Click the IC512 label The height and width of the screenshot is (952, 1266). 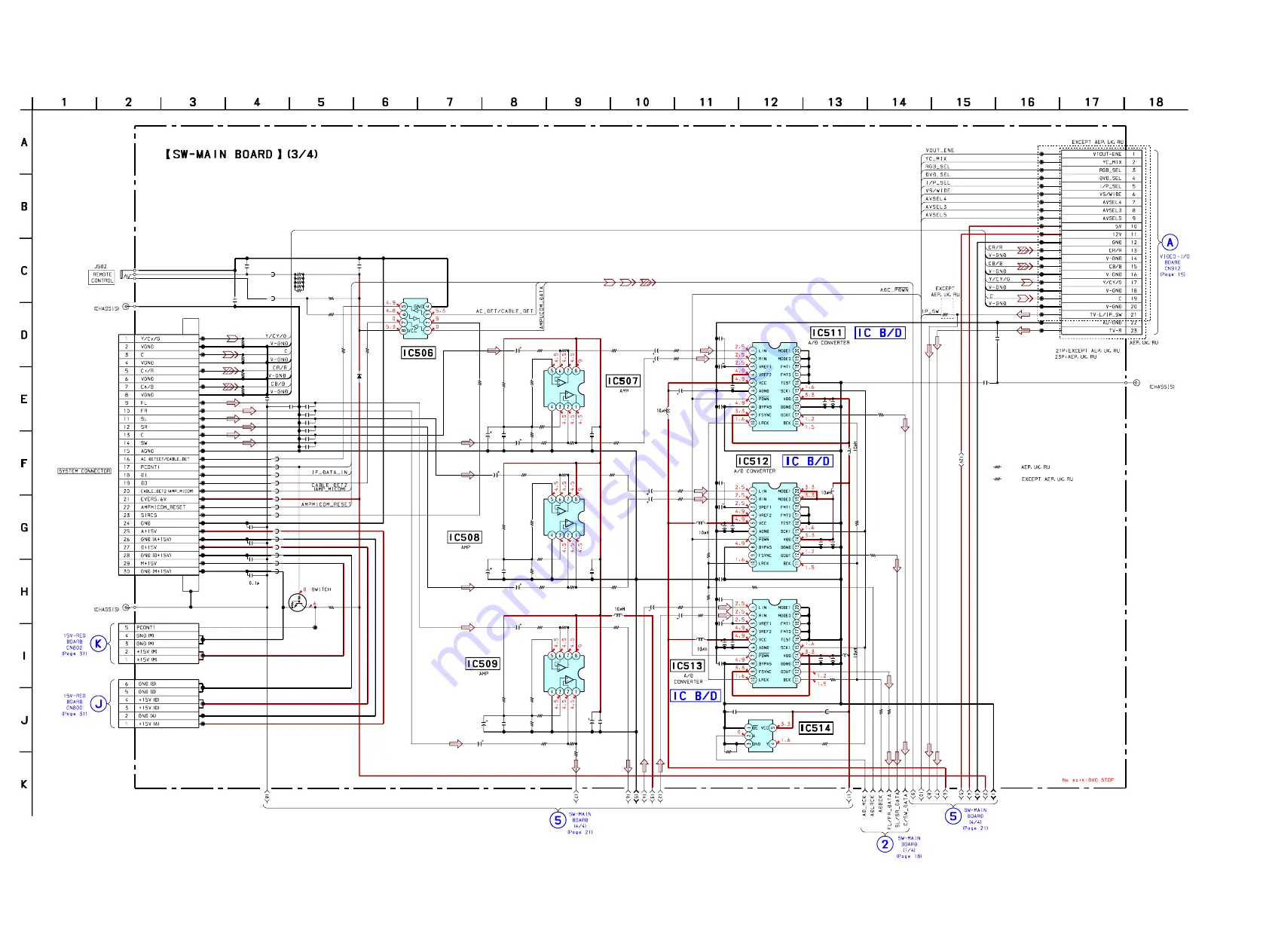(x=754, y=461)
